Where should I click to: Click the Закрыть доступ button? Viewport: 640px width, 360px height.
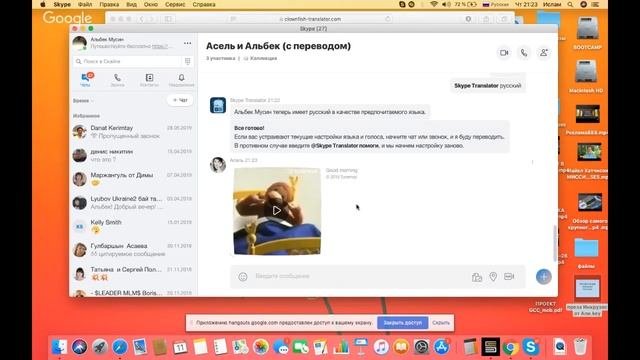[x=402, y=322]
